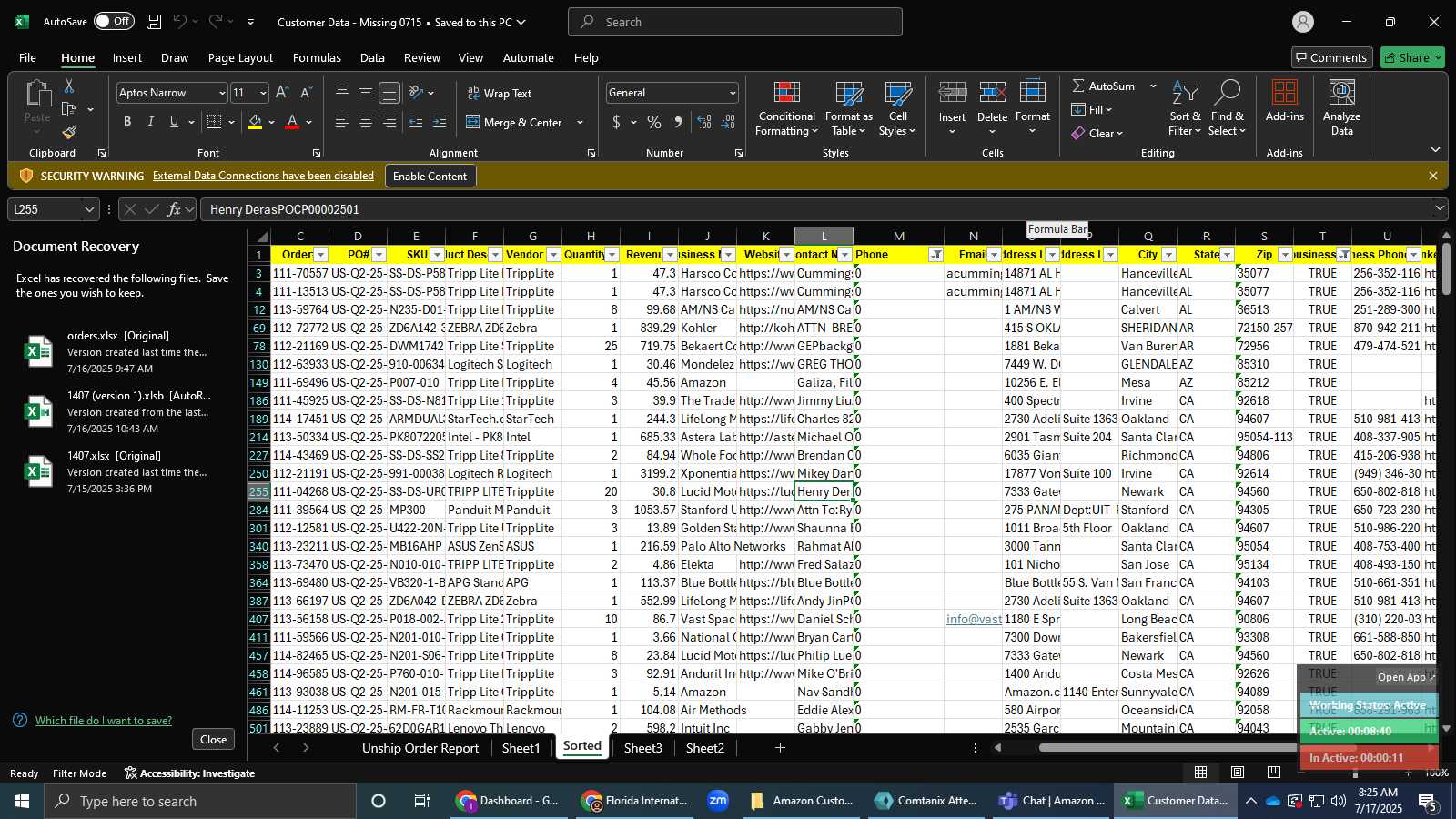Screen dimensions: 1456x819
Task: Expand the formula bar chevron
Action: tap(1440, 209)
